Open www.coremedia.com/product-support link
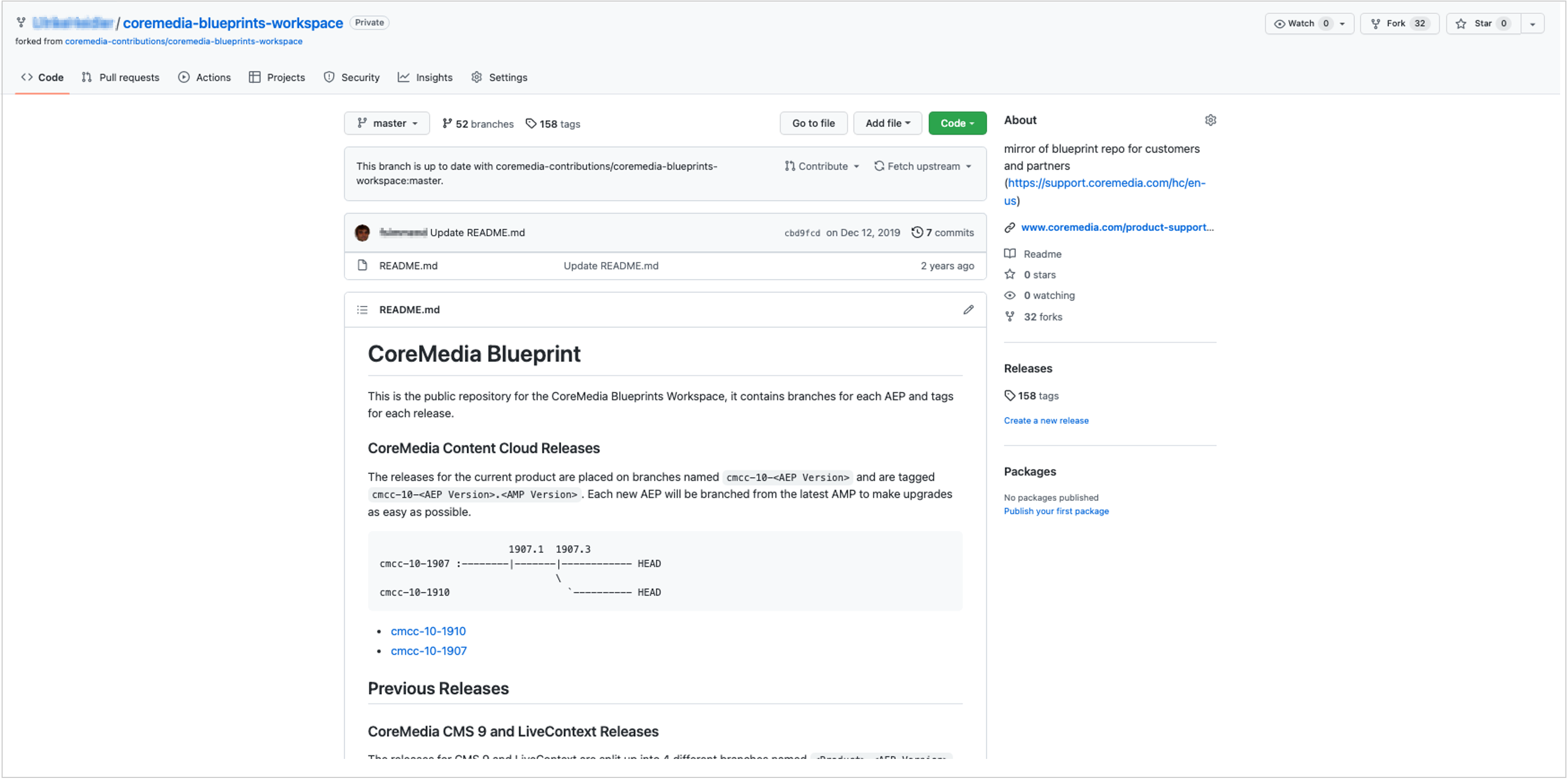This screenshot has width=1568, height=779. click(1117, 227)
